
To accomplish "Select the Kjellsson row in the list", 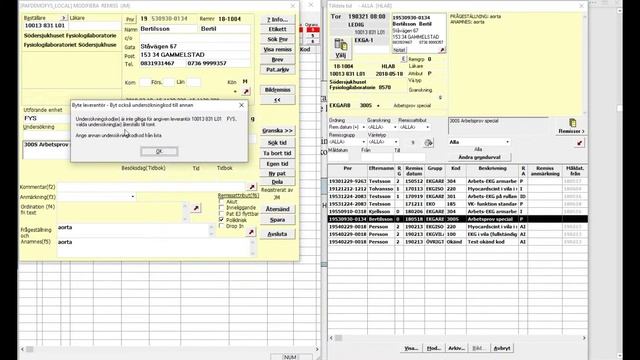I will (458, 211).
